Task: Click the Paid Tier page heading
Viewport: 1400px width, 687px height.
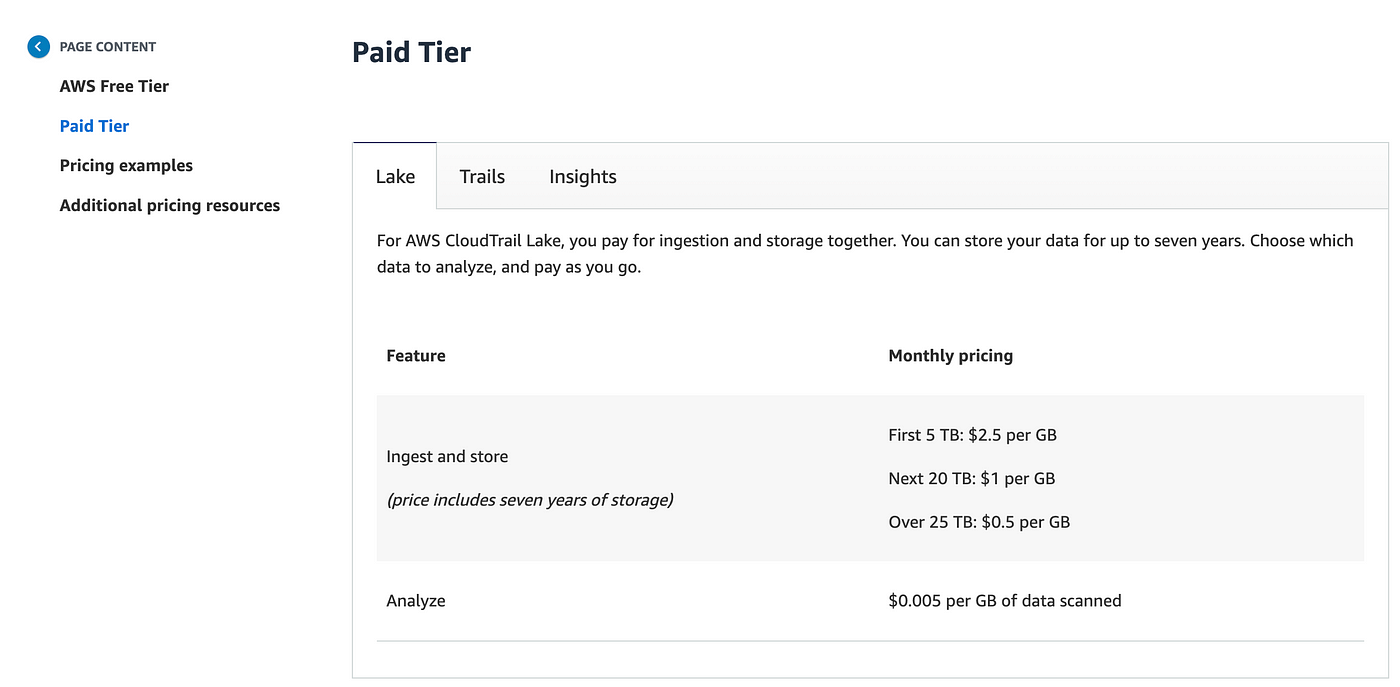Action: (x=411, y=52)
